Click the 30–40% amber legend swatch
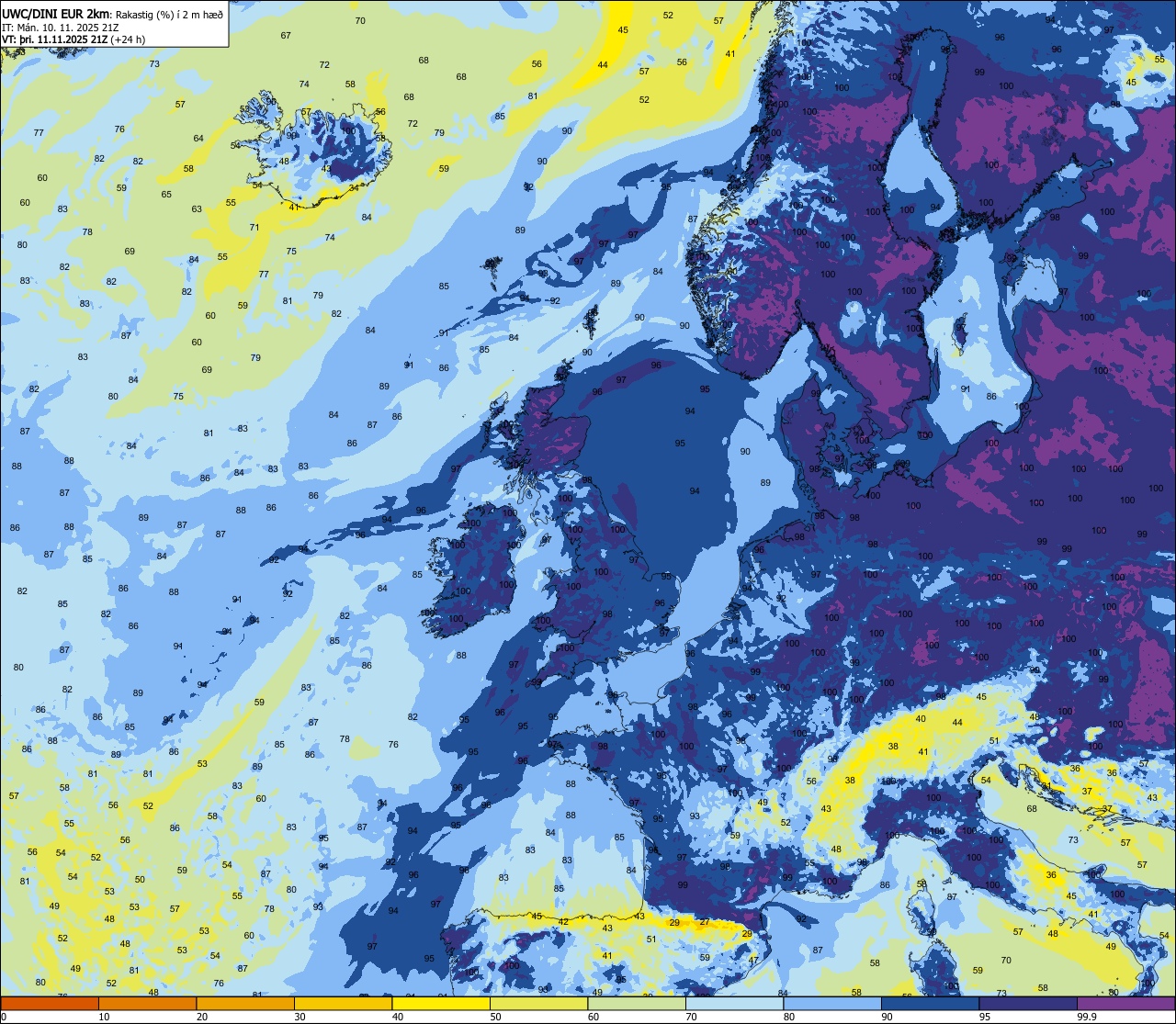This screenshot has height=1024, width=1176. [343, 1003]
